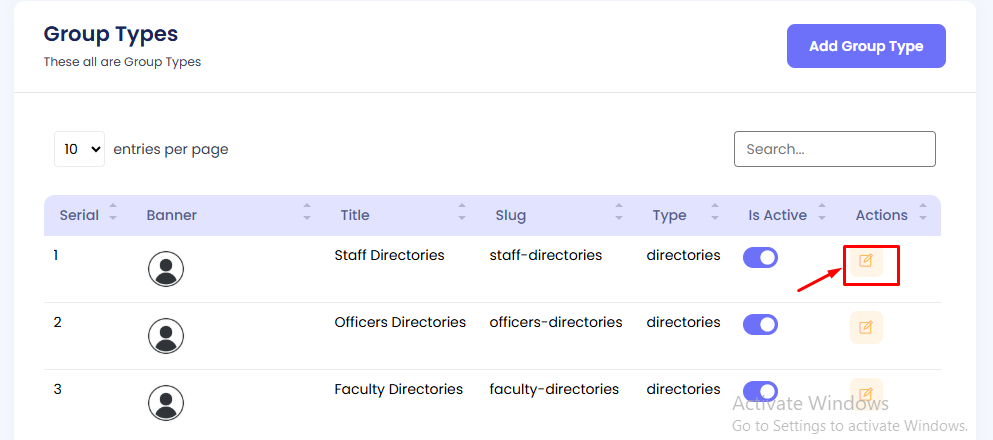Screen dimensions: 993x440
Task: Sort by Banner column arrows
Action: [x=307, y=215]
